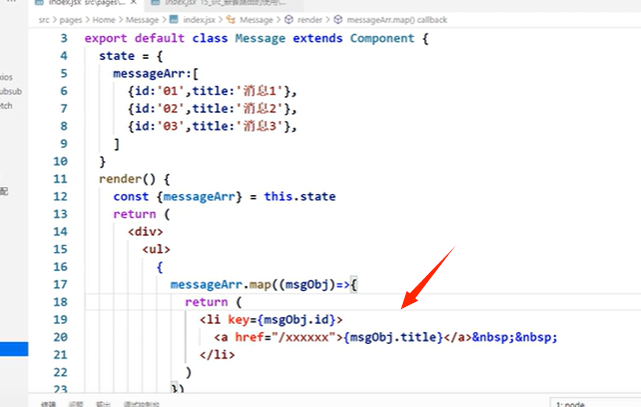Click line number 20 in the gutter
641x407 pixels.
60,337
